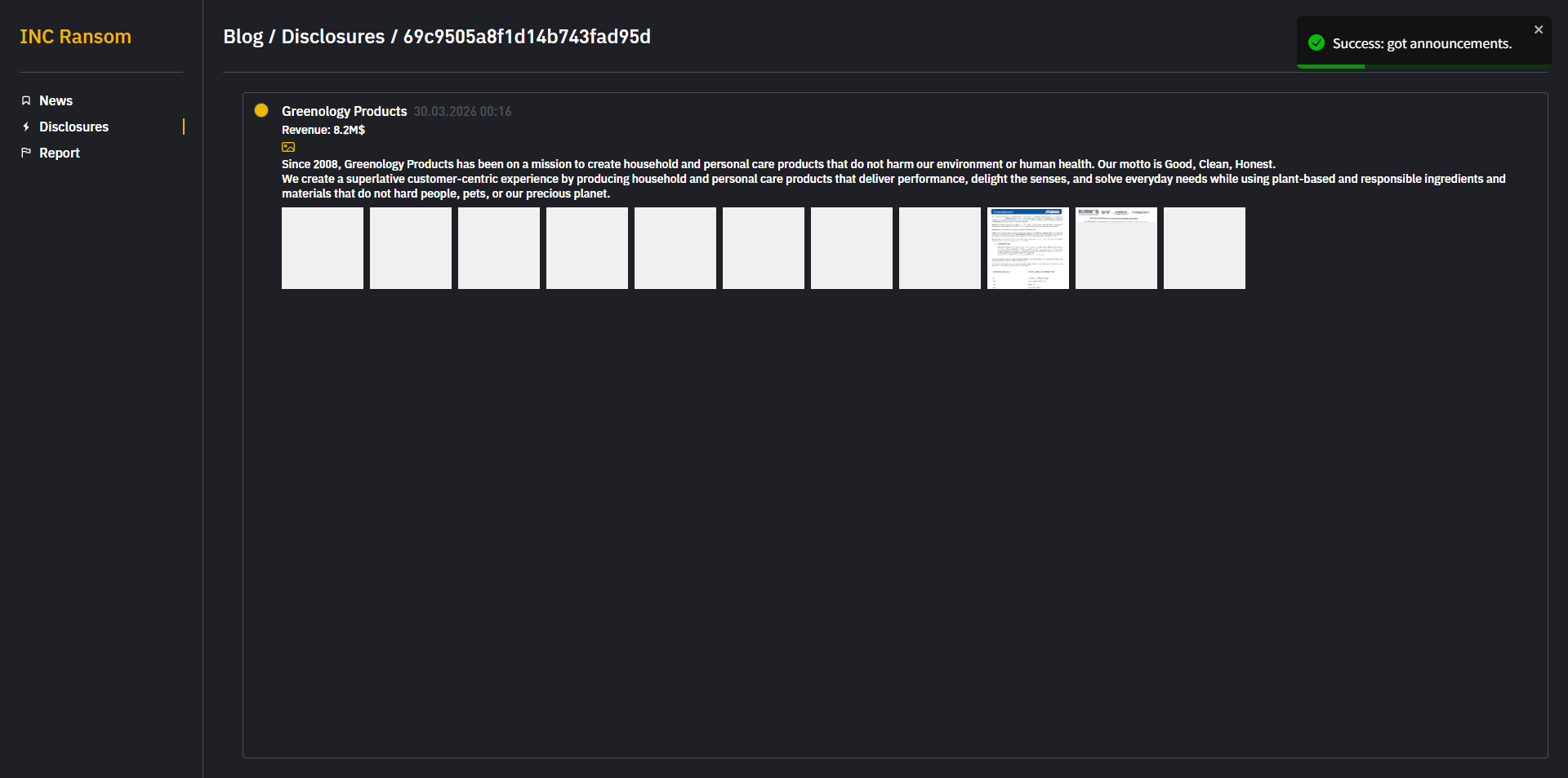This screenshot has width=1568, height=778.
Task: Select the Disclosures sidebar item
Action: [73, 127]
